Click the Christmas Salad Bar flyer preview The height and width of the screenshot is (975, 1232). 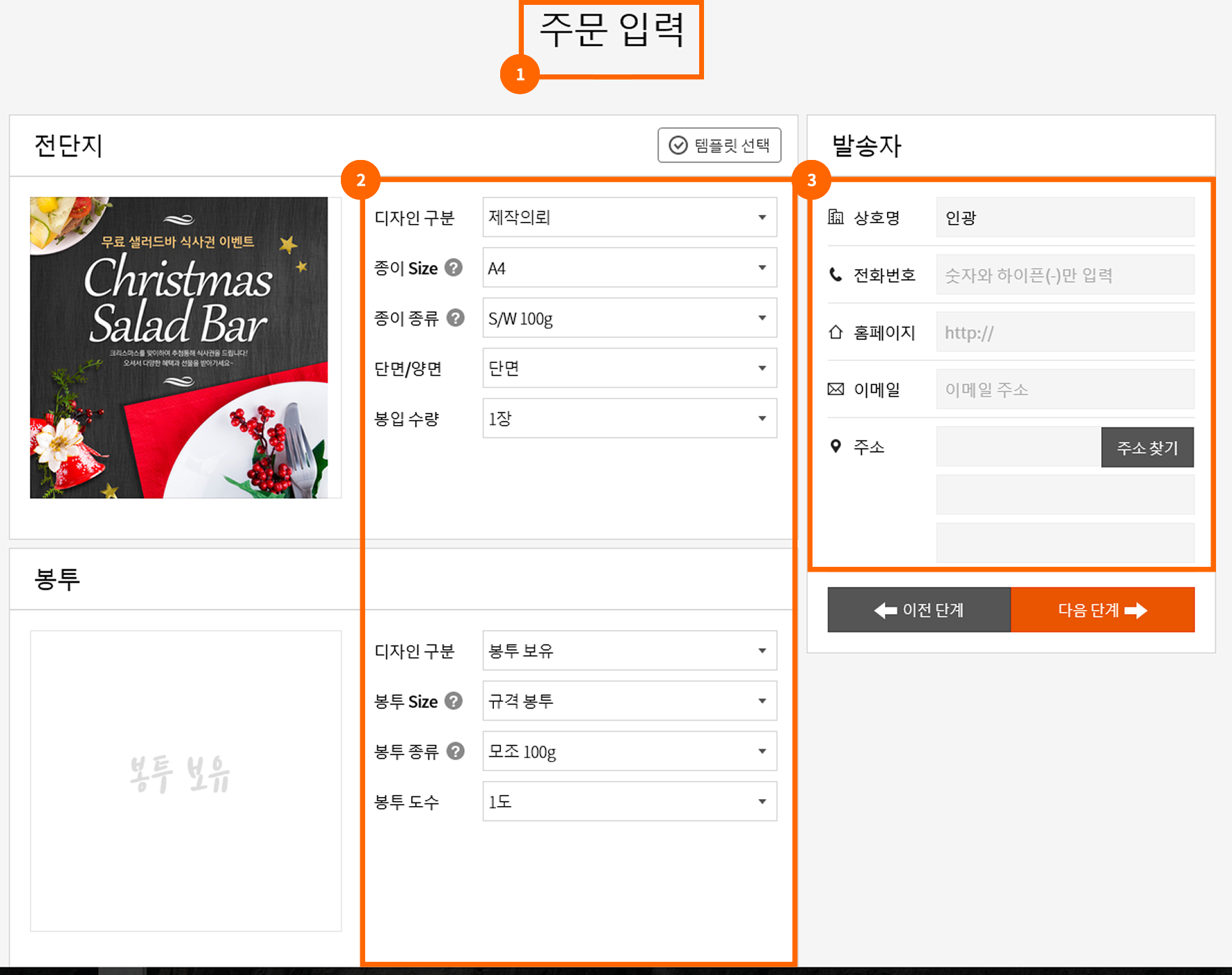[185, 346]
